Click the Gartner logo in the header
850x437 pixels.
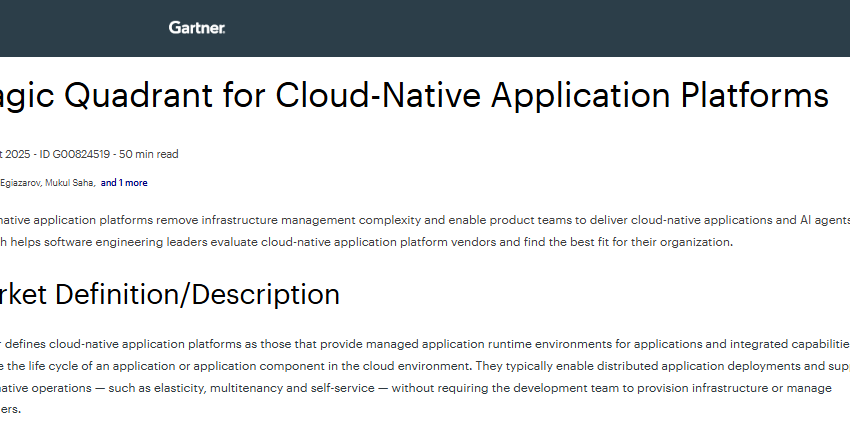point(197,28)
